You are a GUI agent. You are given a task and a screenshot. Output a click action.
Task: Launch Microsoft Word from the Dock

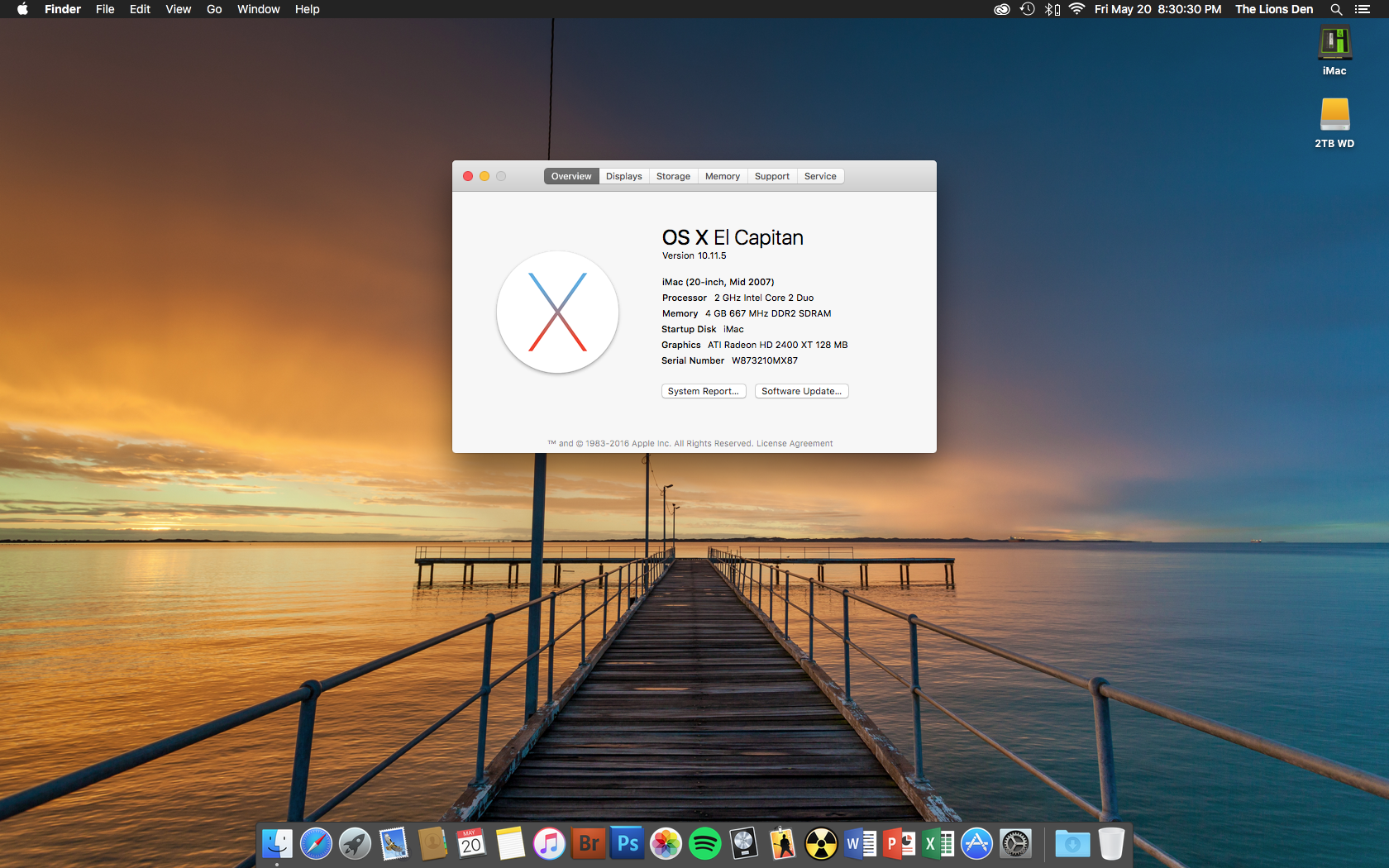(861, 843)
